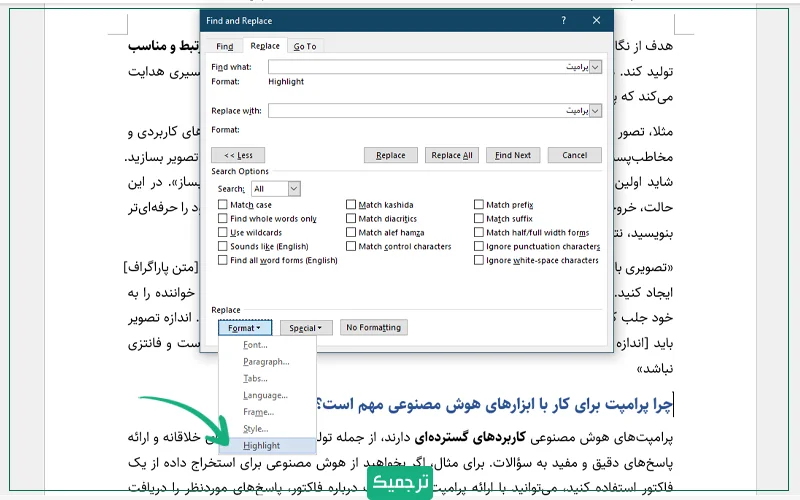Click the Help question mark icon
Screen dimensions: 800x500
[564, 20]
